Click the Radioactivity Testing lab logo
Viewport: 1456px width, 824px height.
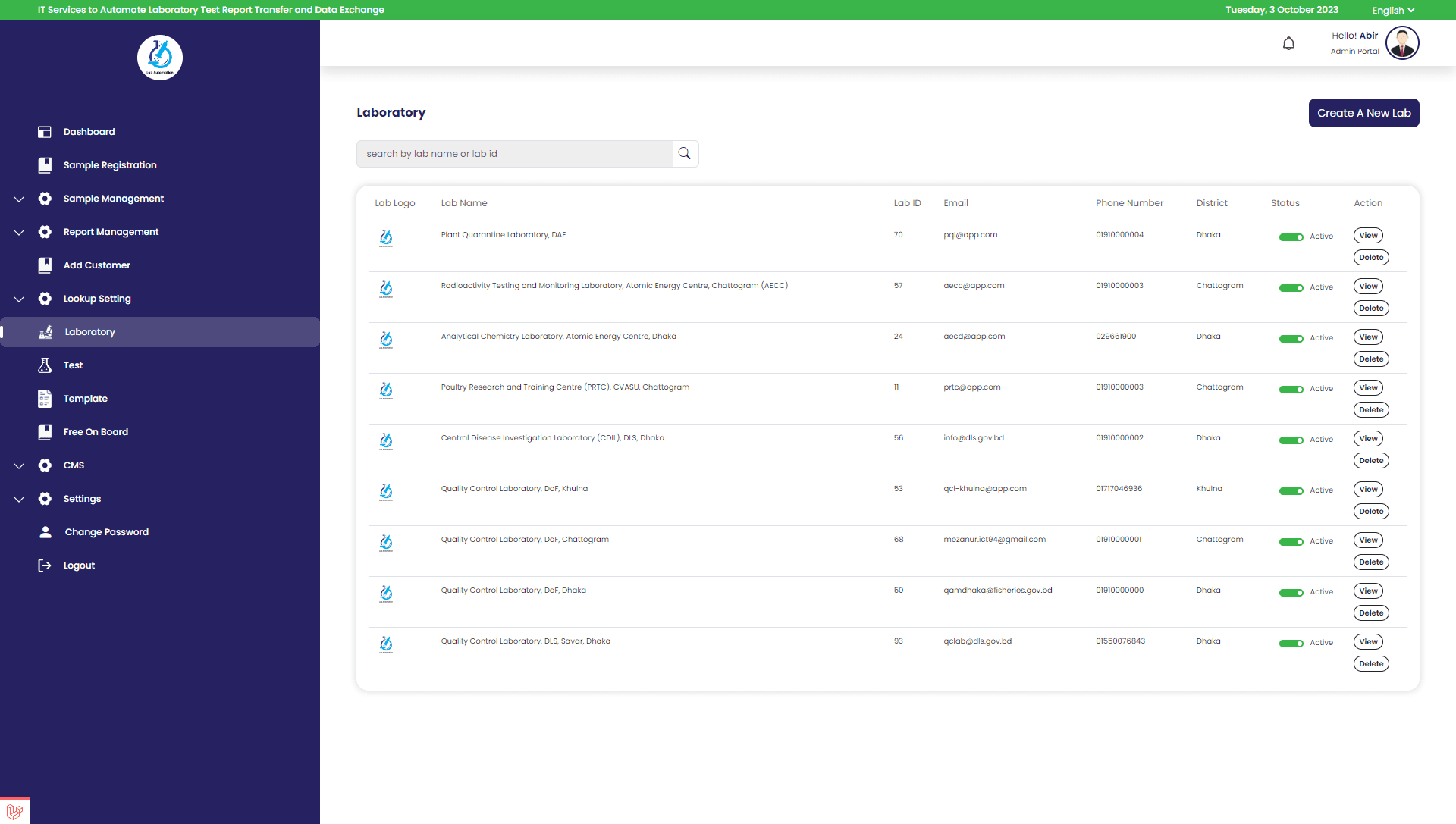coord(386,290)
